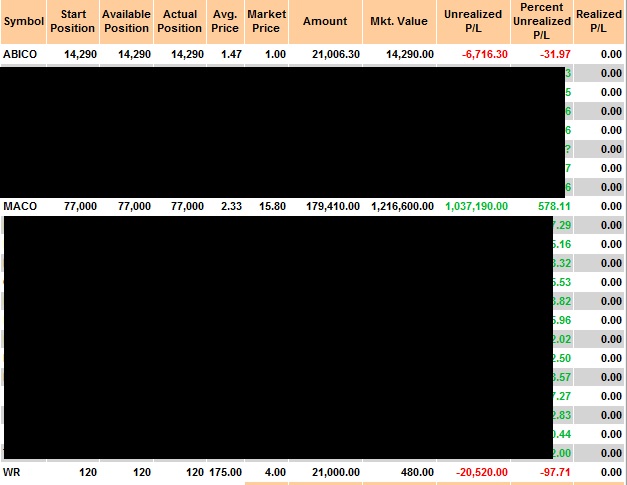627x485 pixels.
Task: Click ABICO market price 1.00
Action: point(276,54)
